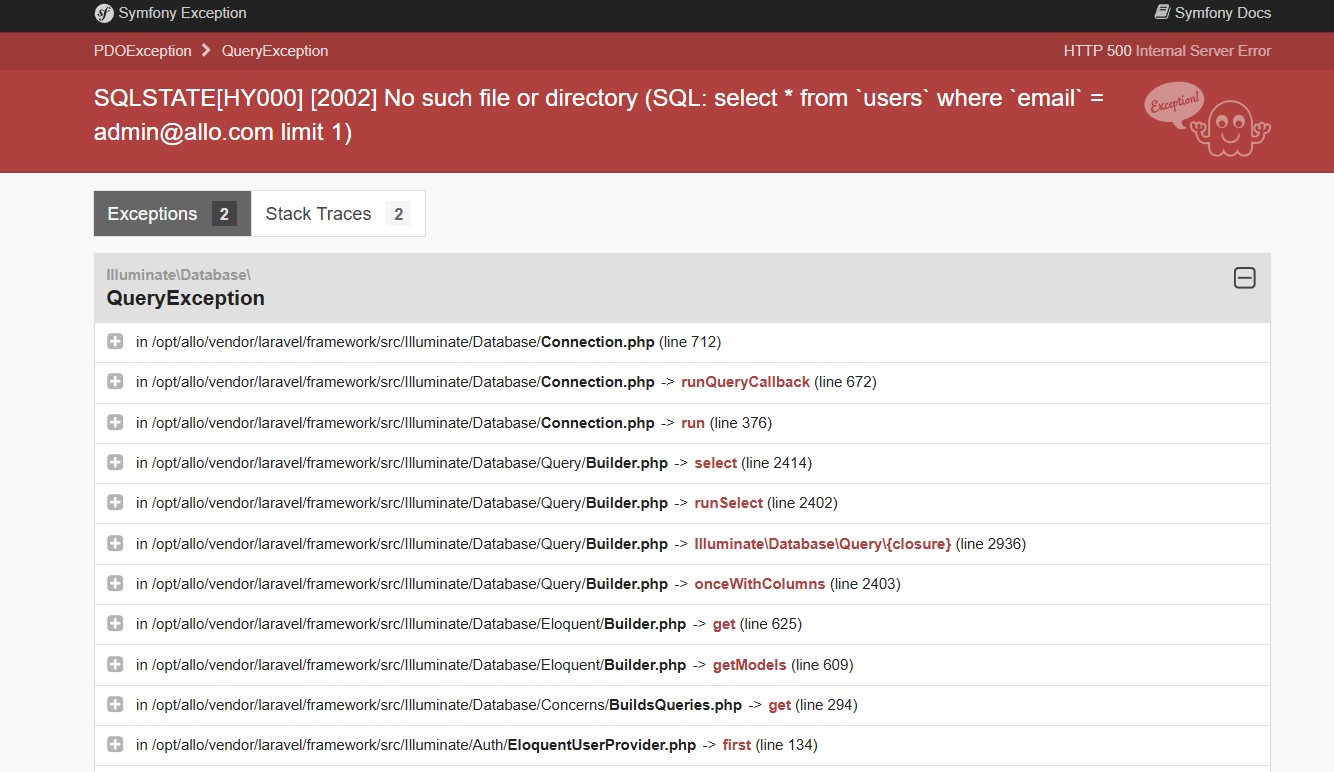The width and height of the screenshot is (1334, 772).
Task: Switch to the Exceptions tab
Action: (172, 214)
